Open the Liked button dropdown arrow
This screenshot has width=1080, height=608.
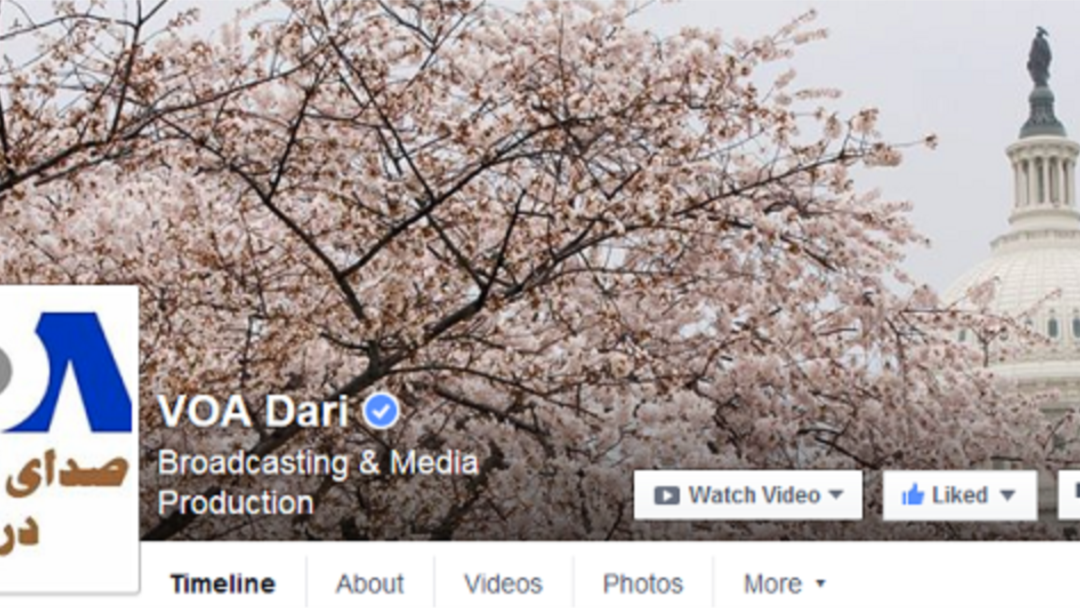pyautogui.click(x=1007, y=495)
